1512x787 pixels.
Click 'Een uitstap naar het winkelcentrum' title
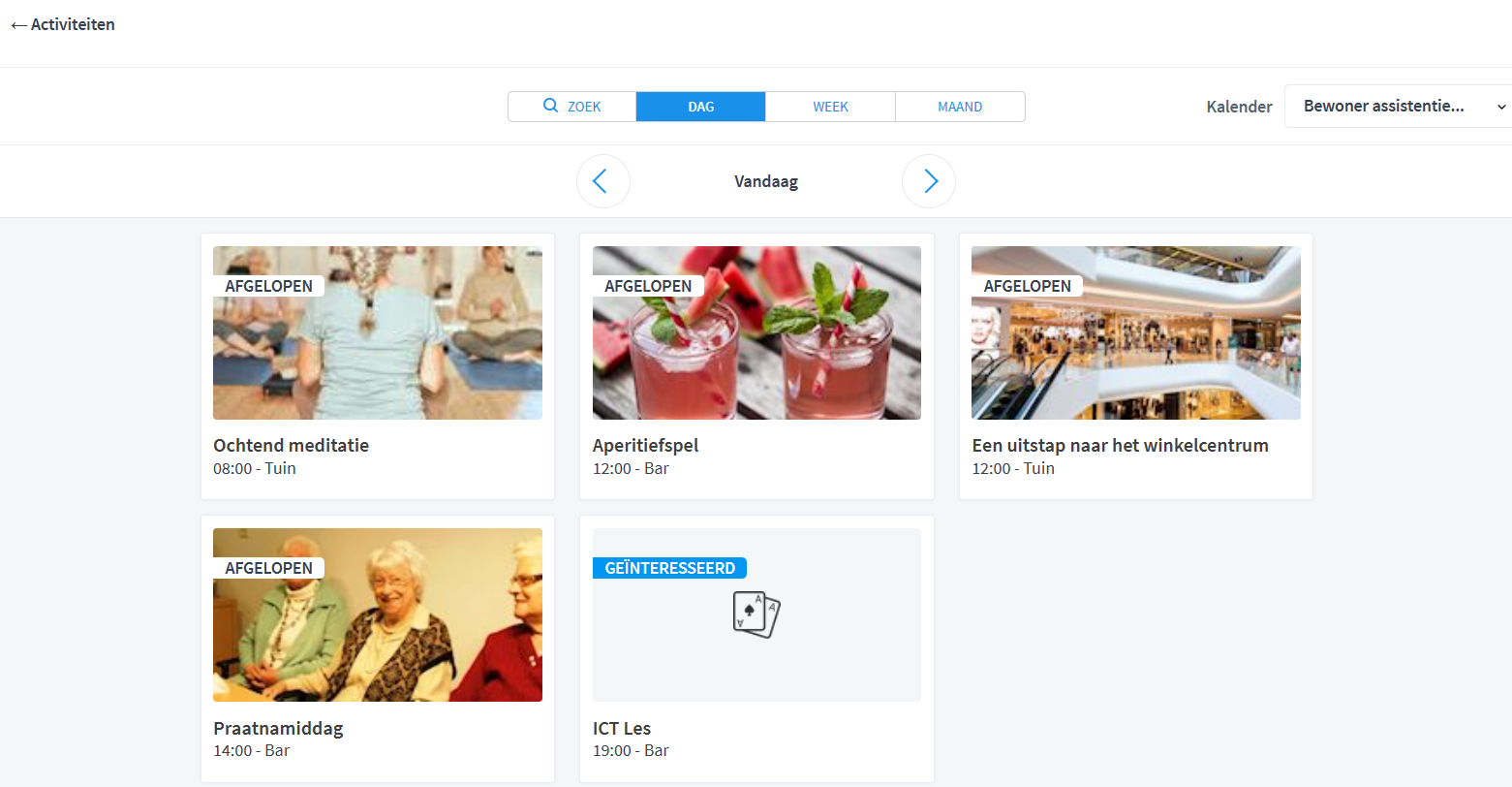point(1120,446)
